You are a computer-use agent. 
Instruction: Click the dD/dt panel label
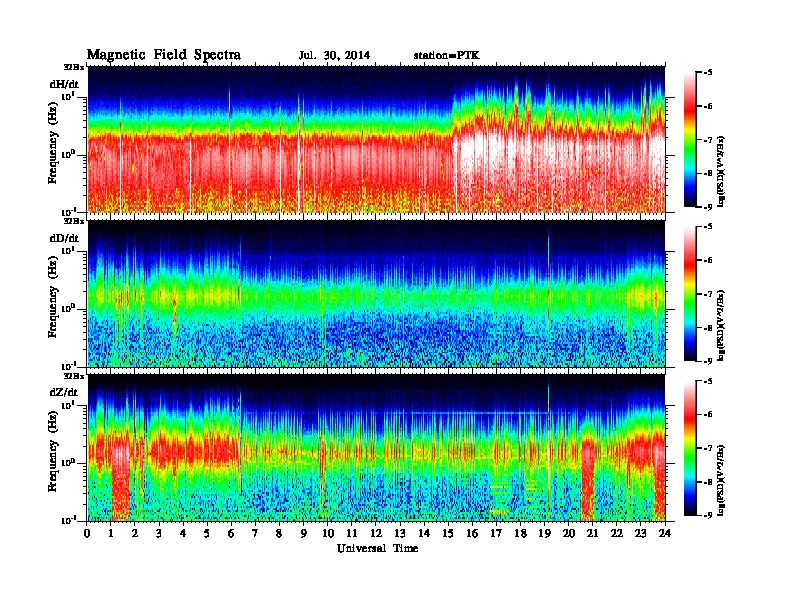tap(64, 238)
